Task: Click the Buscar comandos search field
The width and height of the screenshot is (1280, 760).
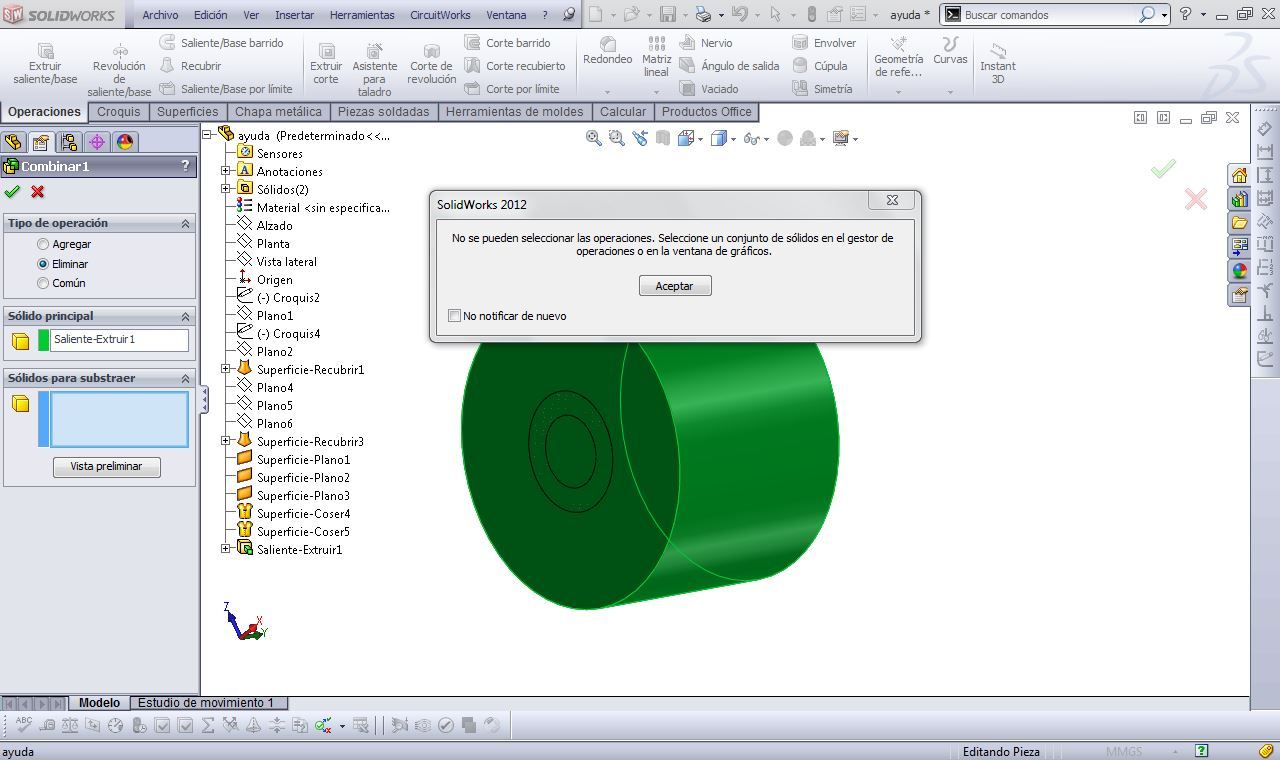Action: click(x=1048, y=15)
